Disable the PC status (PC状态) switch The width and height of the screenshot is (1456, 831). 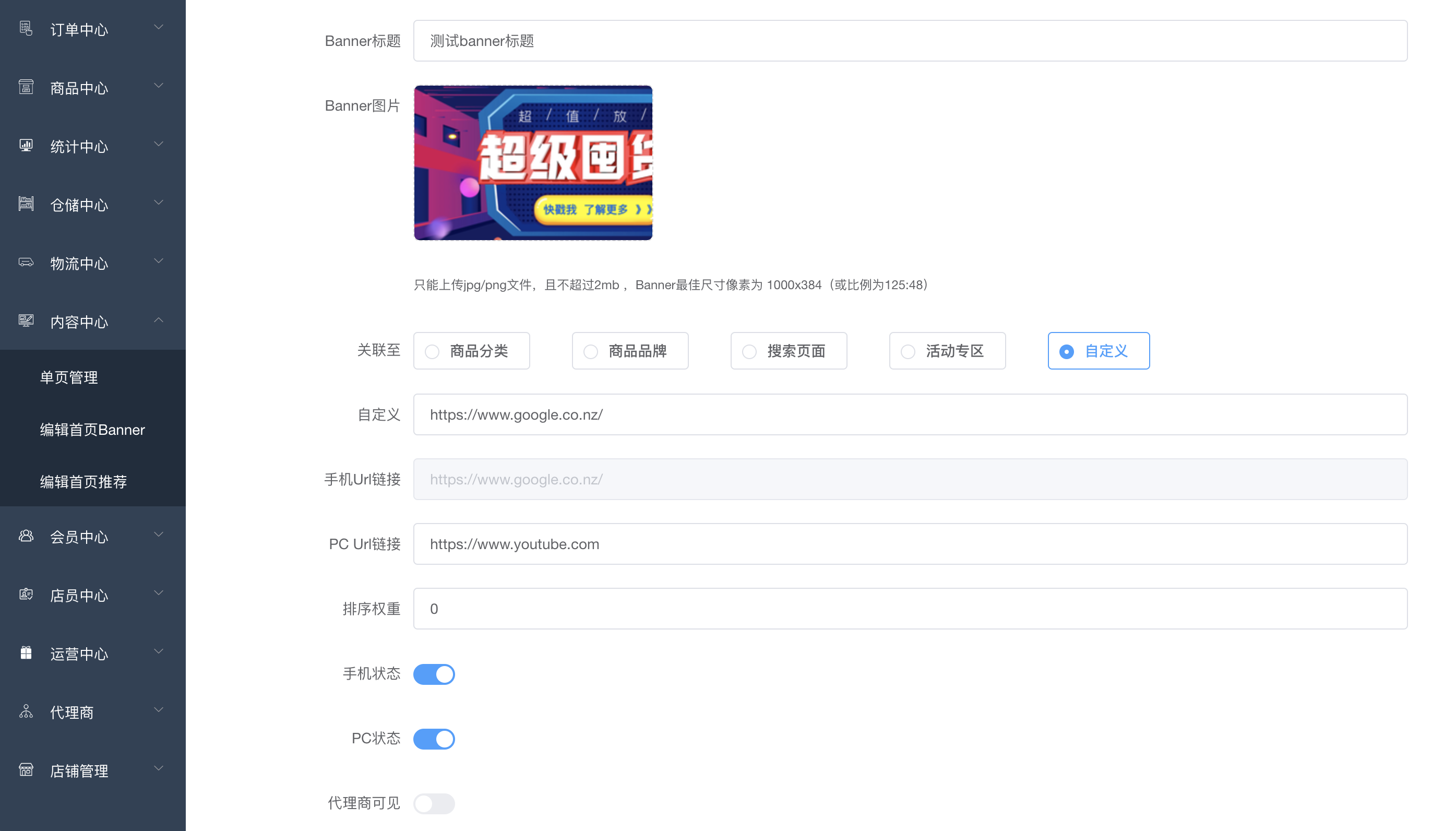point(434,739)
